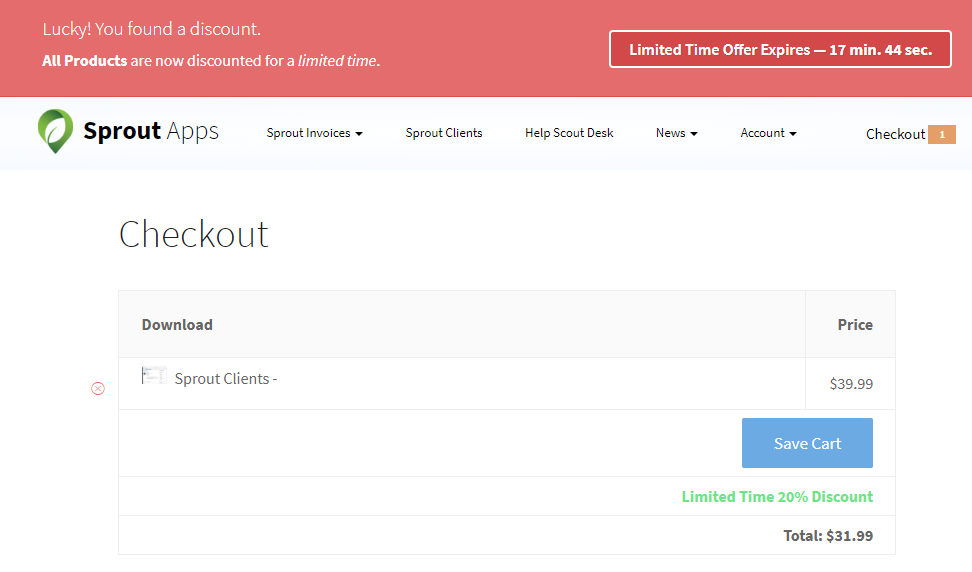Viewport: 972px width, 572px height.
Task: Click the 'All Products are now discounted' text
Action: point(211,61)
